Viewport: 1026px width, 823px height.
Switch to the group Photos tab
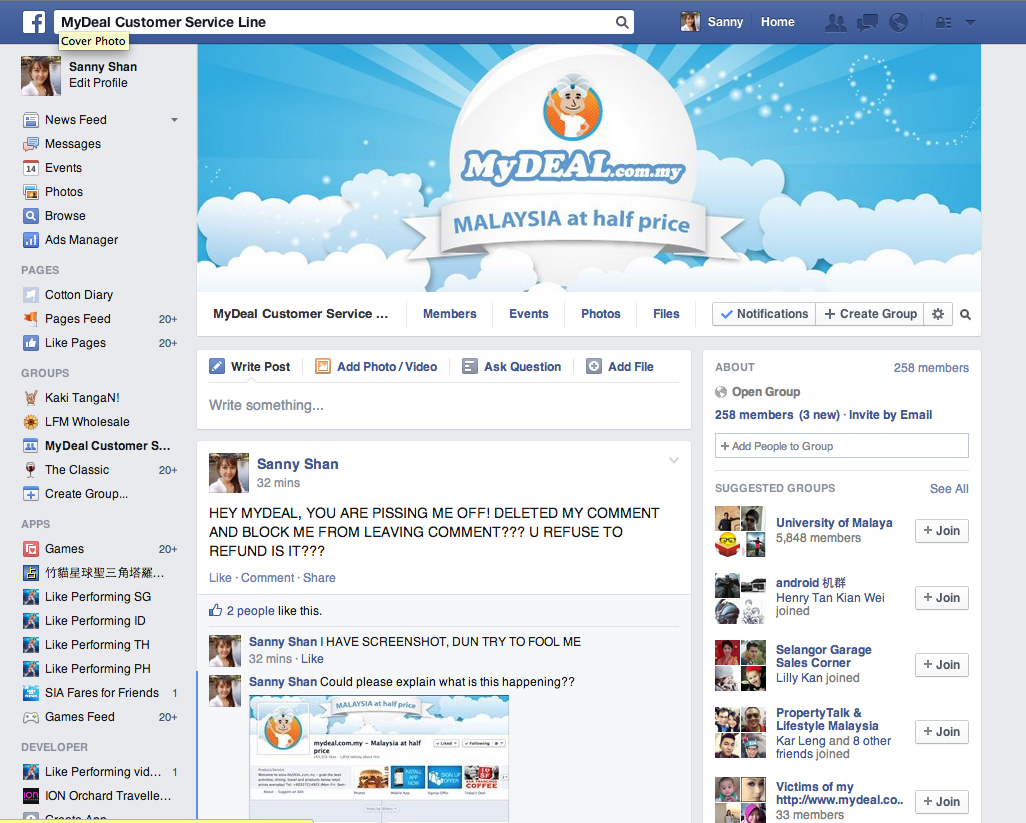tap(601, 314)
